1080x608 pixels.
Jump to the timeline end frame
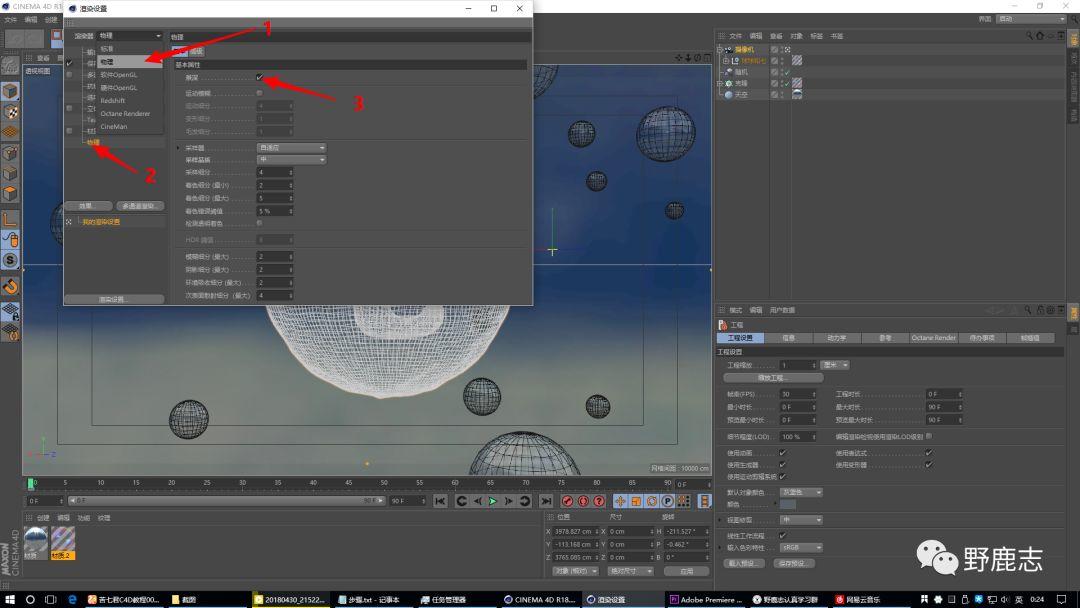[546, 501]
